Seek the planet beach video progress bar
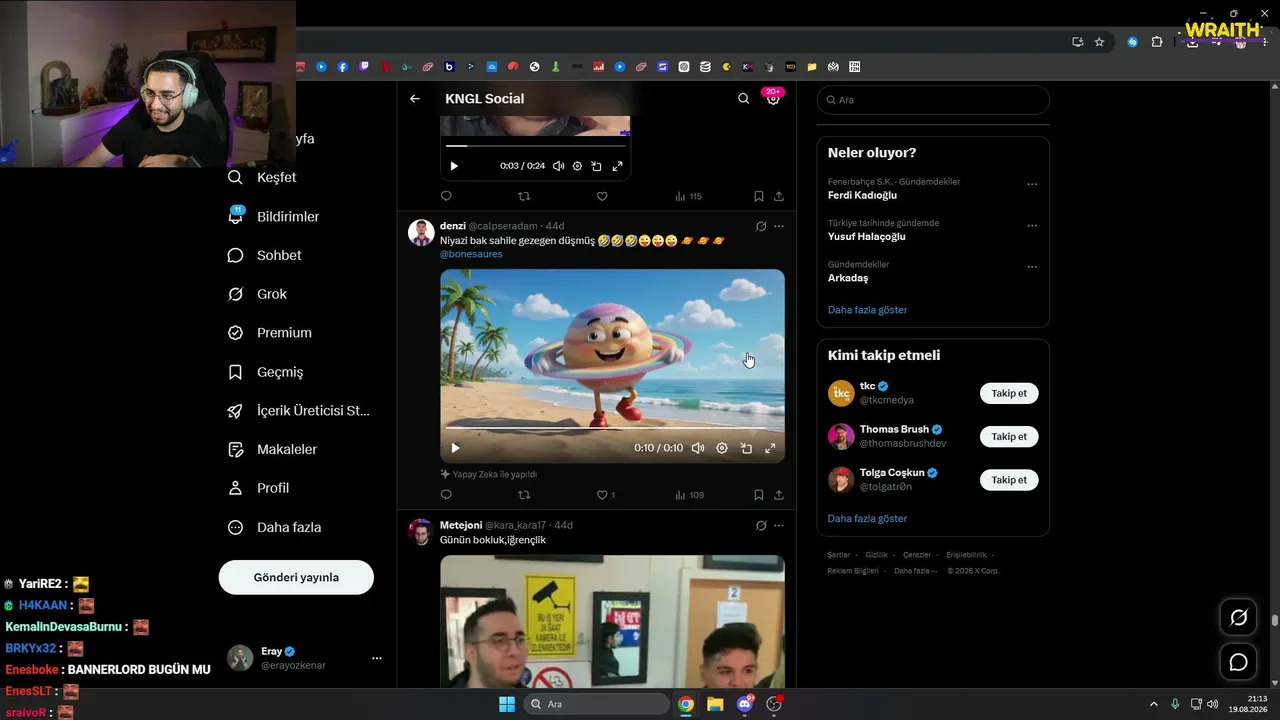The height and width of the screenshot is (720, 1280). [x=612, y=429]
